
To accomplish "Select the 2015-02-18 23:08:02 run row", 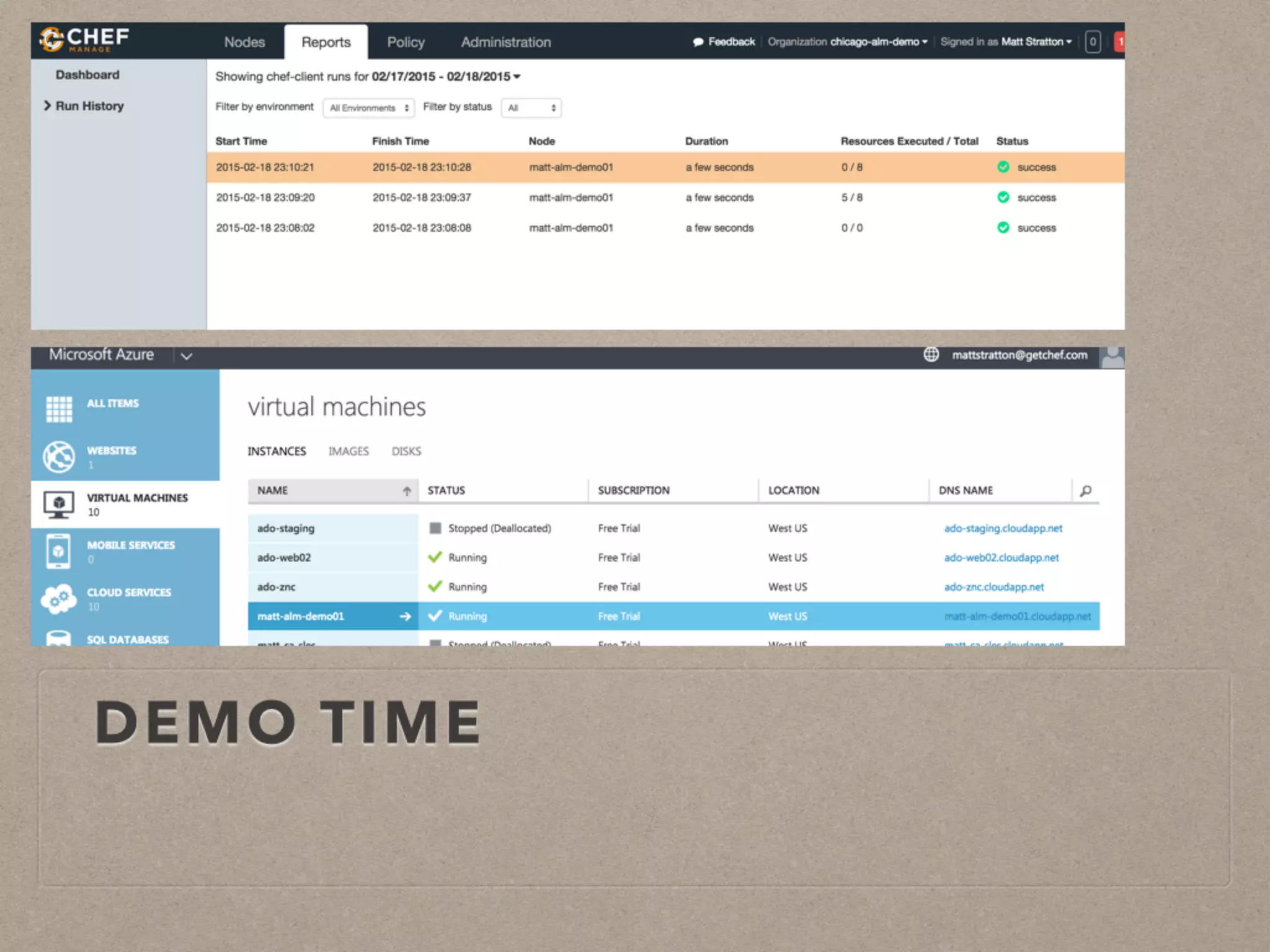I will pyautogui.click(x=665, y=228).
